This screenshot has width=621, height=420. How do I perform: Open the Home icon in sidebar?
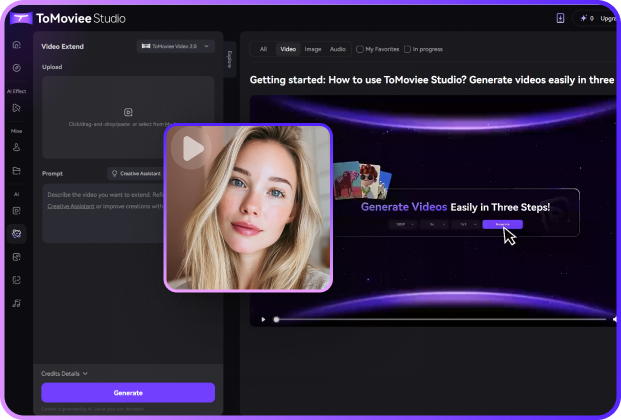(x=17, y=45)
